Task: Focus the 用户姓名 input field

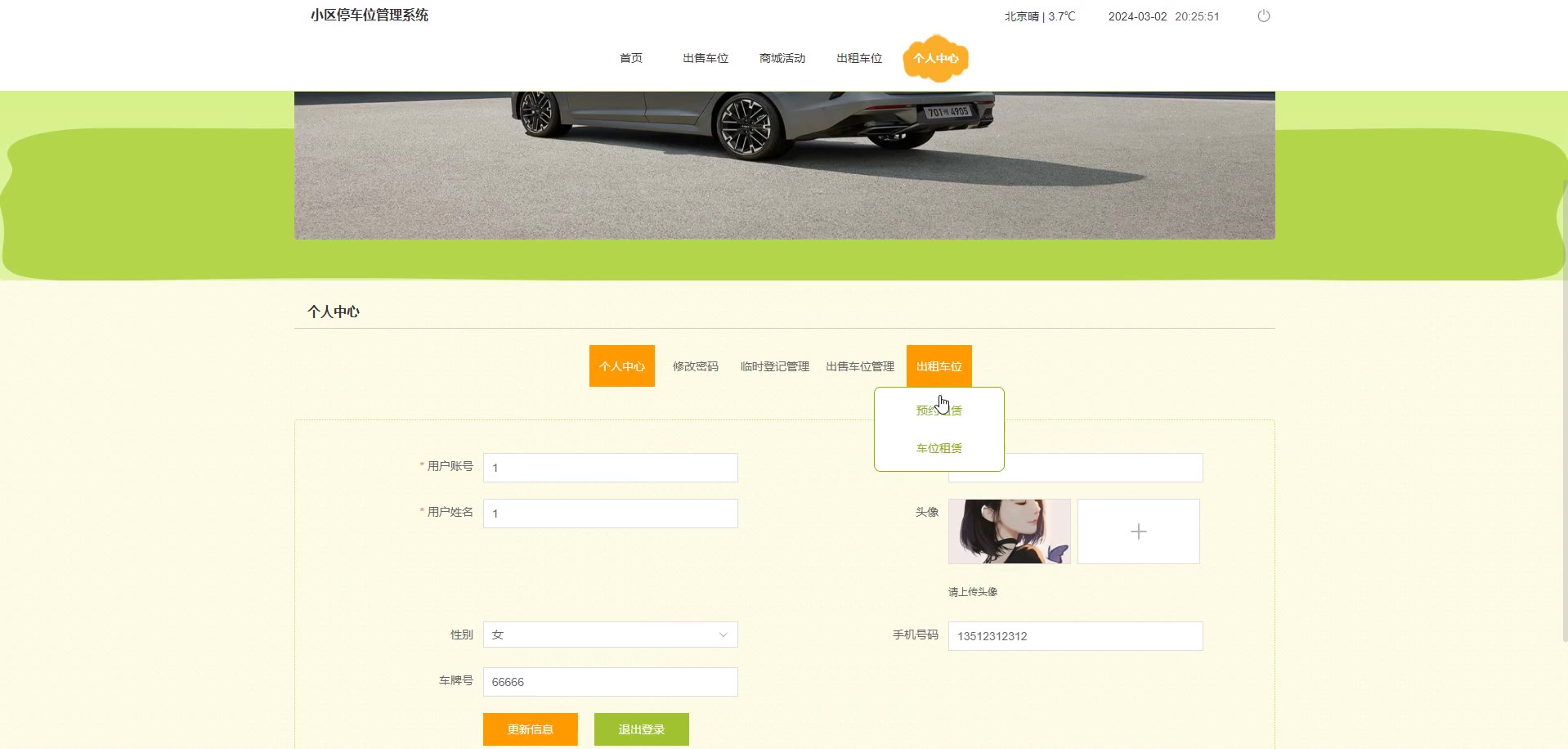Action: [x=611, y=514]
